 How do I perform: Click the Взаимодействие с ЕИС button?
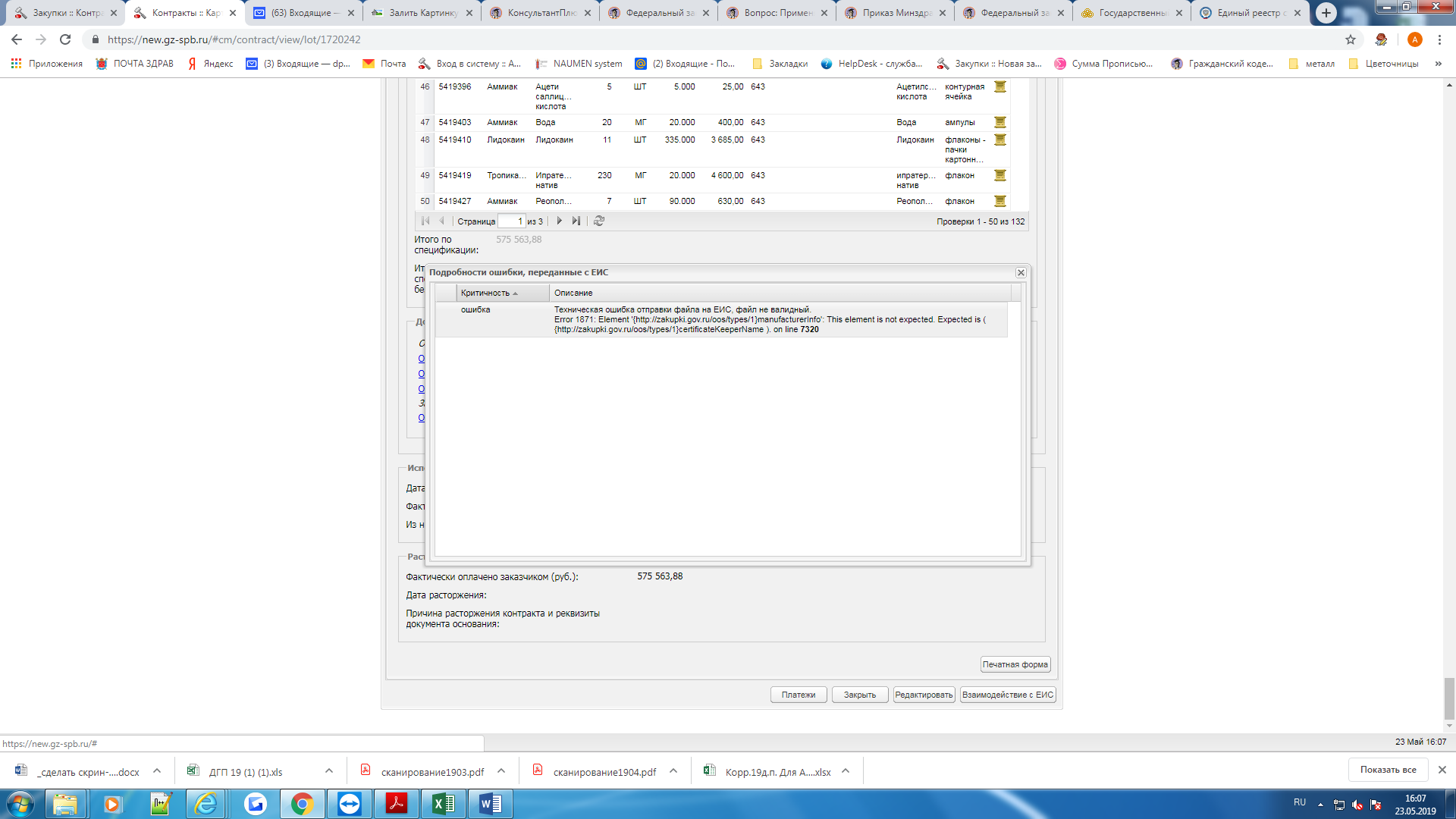tap(1007, 695)
